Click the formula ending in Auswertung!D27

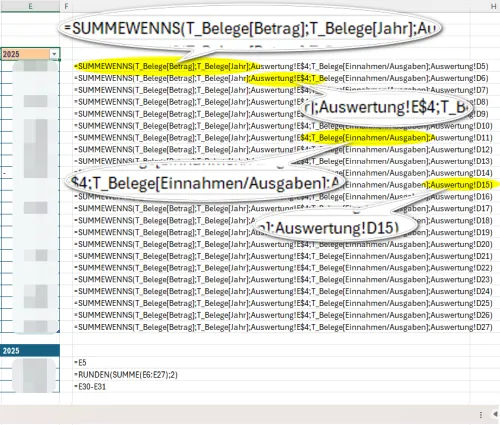pyautogui.click(x=283, y=327)
